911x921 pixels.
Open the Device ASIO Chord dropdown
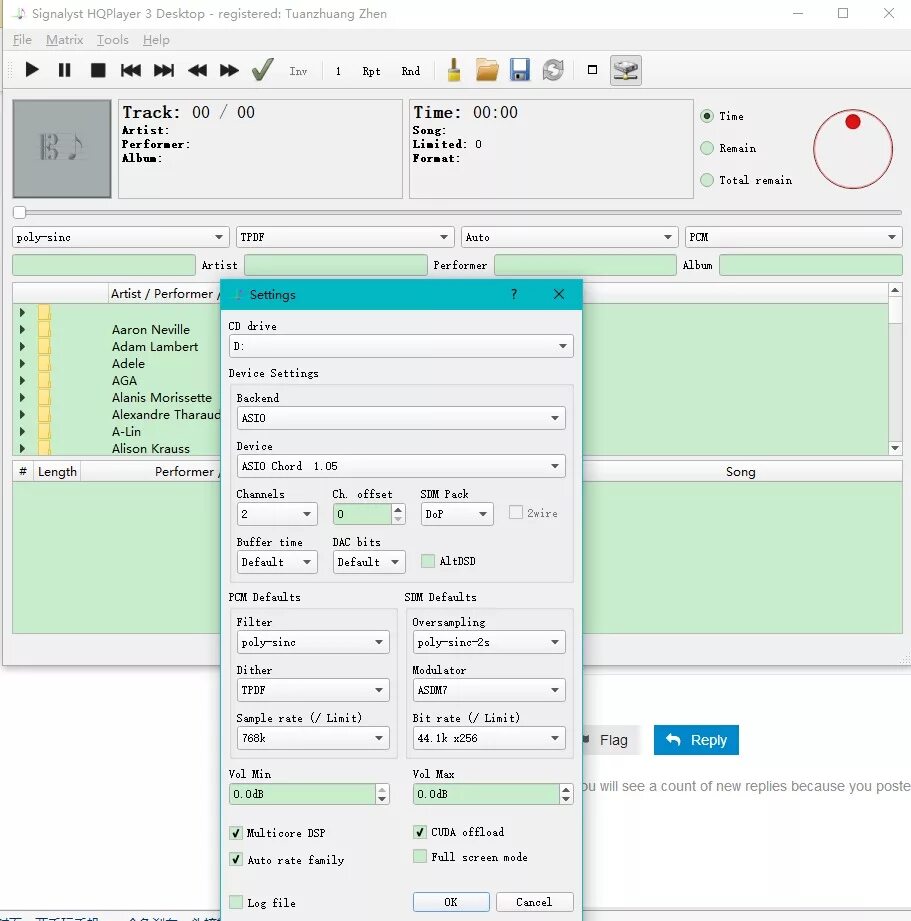click(x=401, y=466)
